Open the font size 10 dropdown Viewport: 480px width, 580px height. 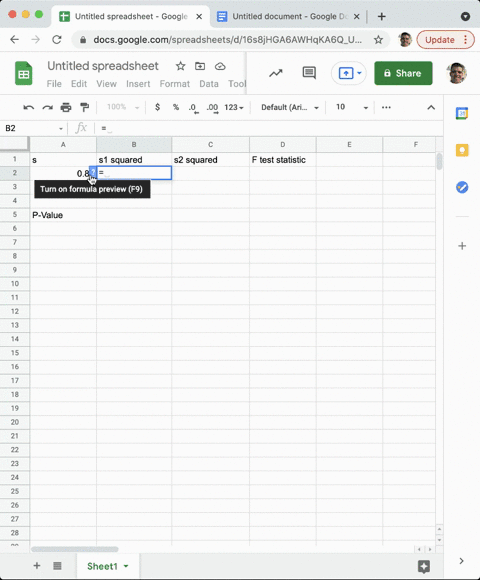[x=352, y=107]
